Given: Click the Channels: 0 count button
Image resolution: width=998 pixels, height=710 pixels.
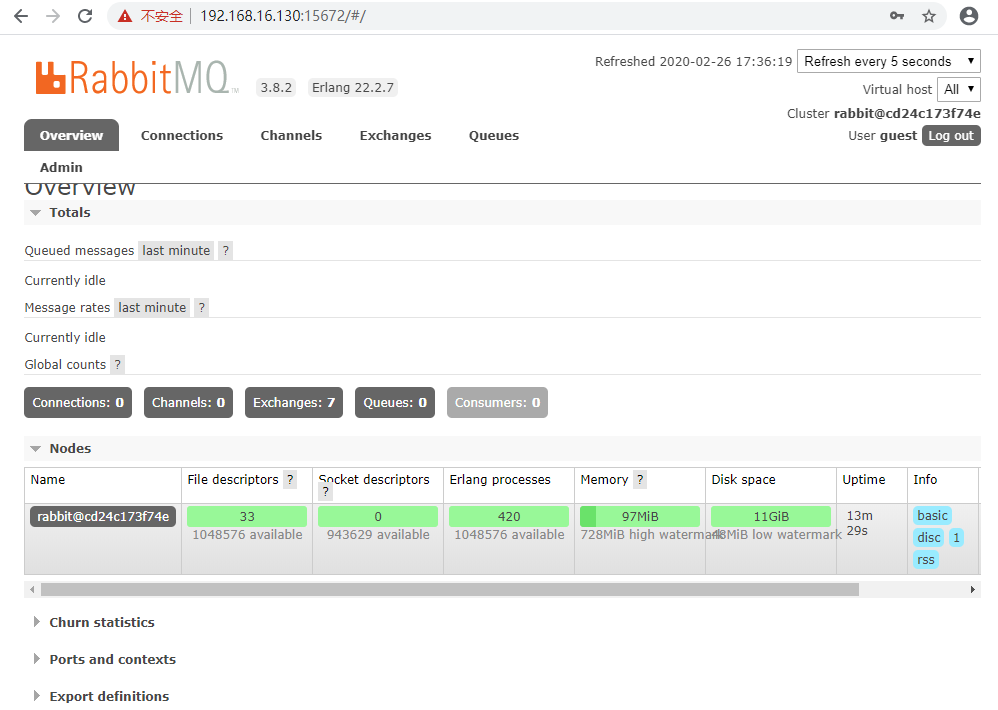Looking at the screenshot, I should 188,403.
